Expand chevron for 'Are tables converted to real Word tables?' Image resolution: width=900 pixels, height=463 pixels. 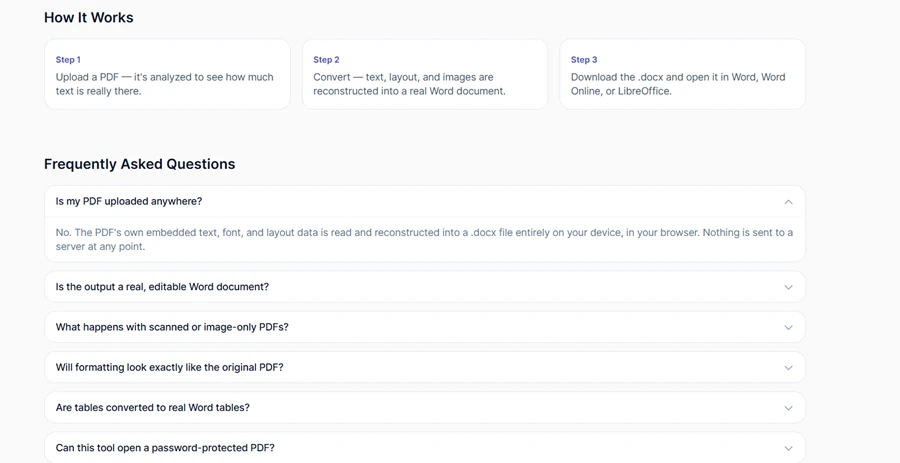pyautogui.click(x=788, y=408)
